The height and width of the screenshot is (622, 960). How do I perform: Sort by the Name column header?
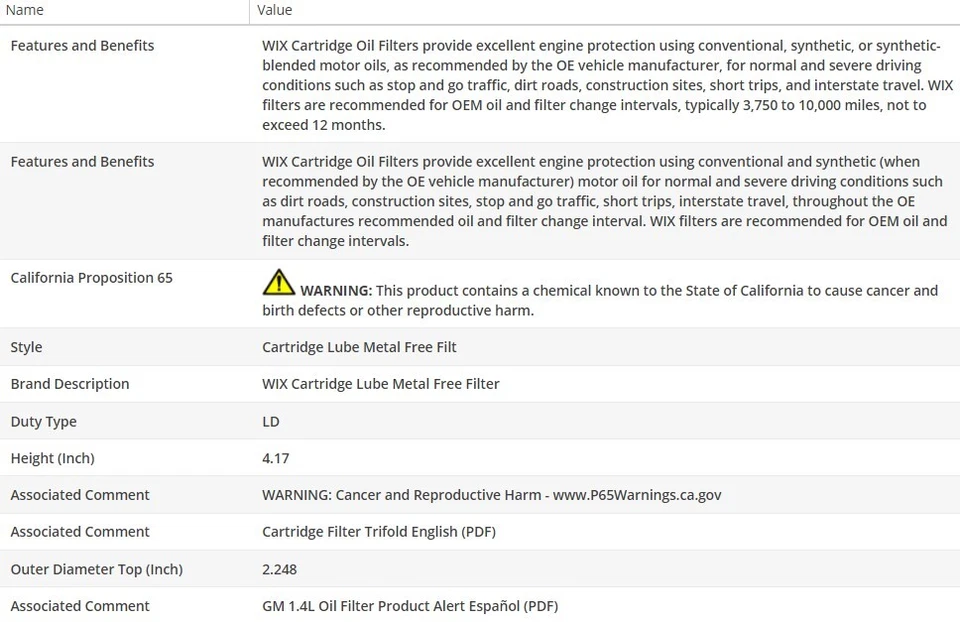coord(25,10)
